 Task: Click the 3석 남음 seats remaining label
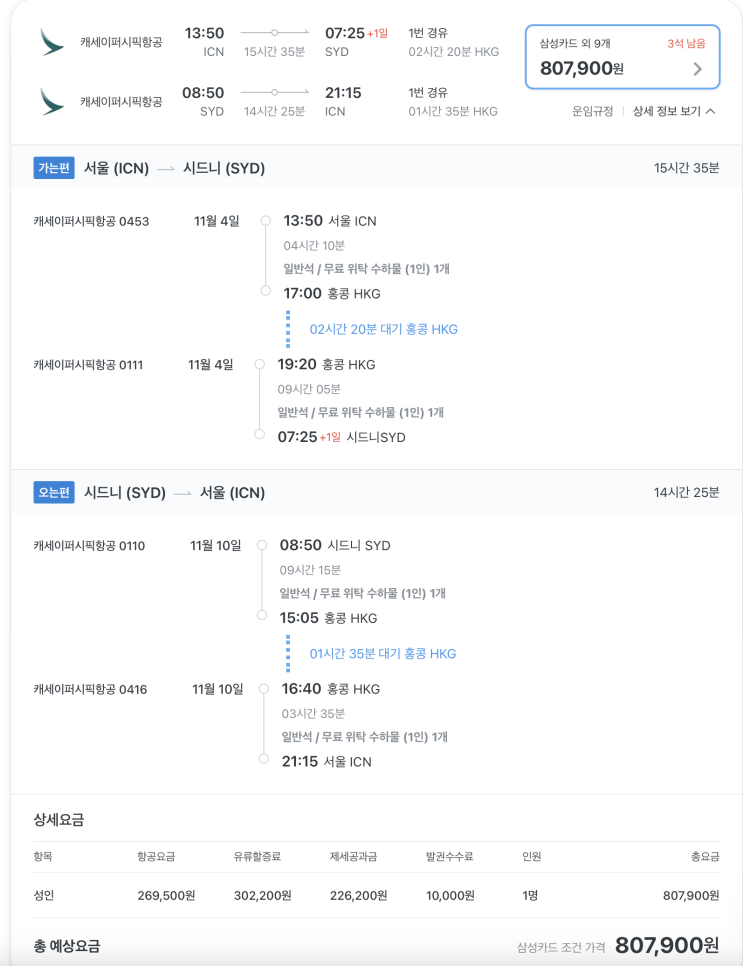[x=686, y=43]
